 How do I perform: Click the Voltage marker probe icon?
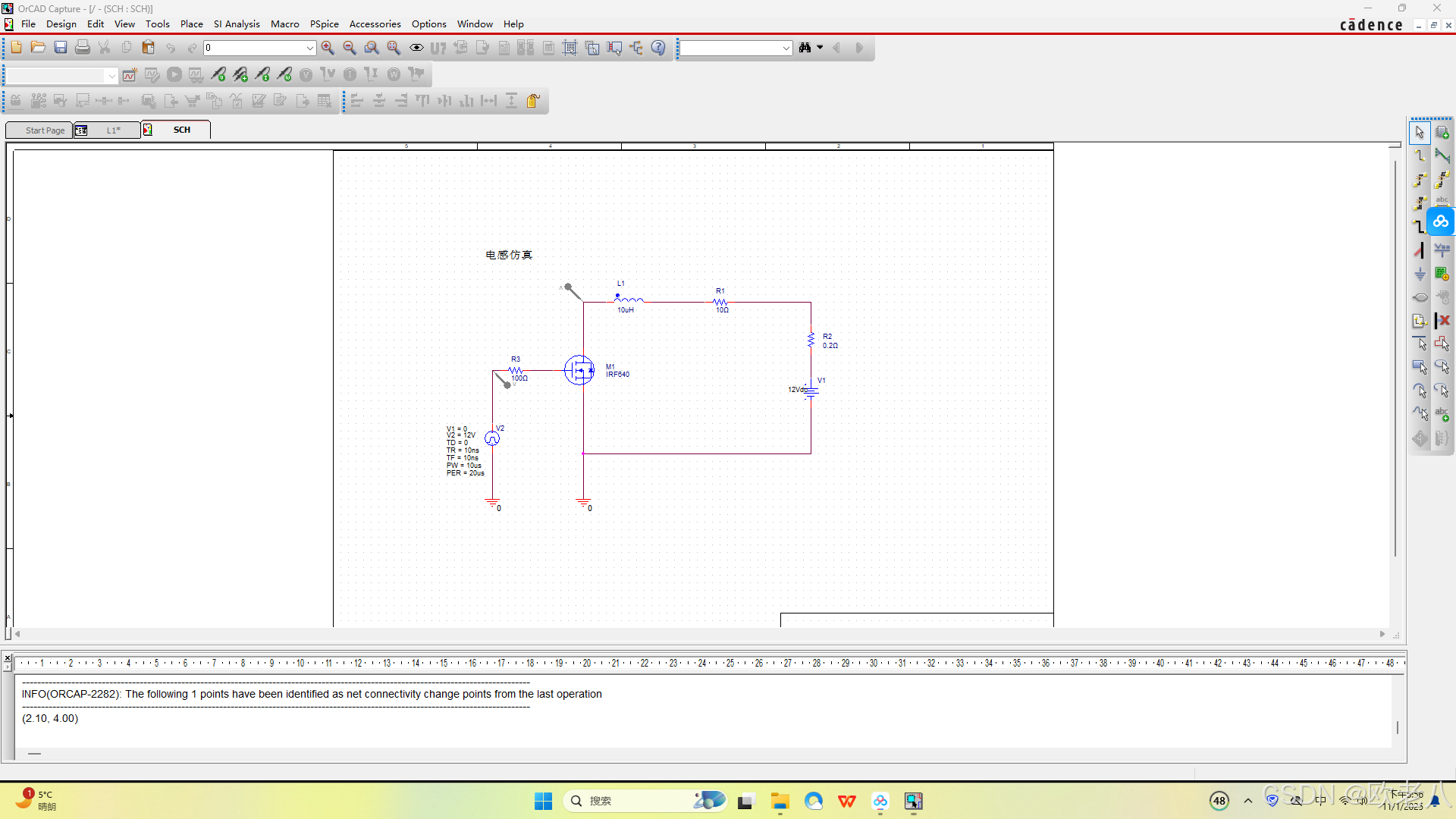[x=218, y=74]
